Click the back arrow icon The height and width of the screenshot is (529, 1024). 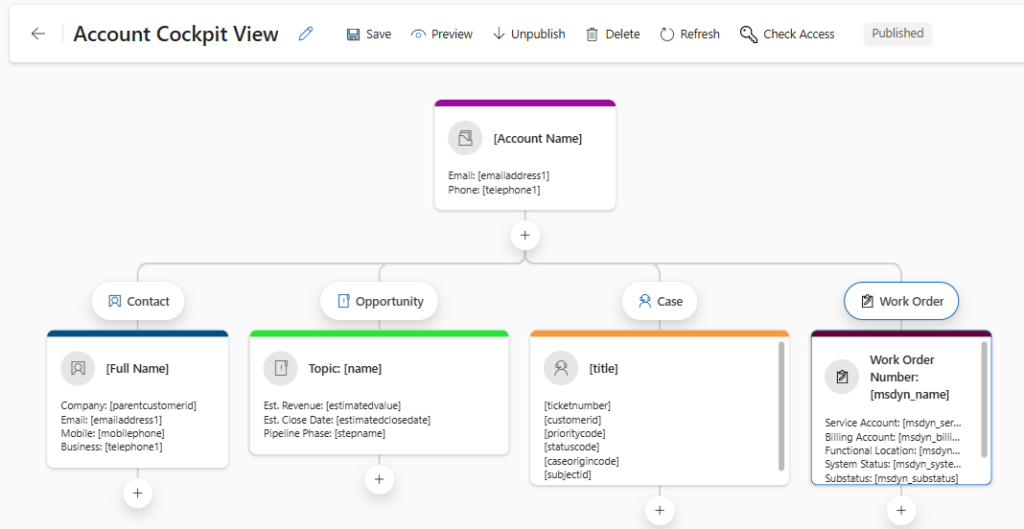[x=38, y=34]
